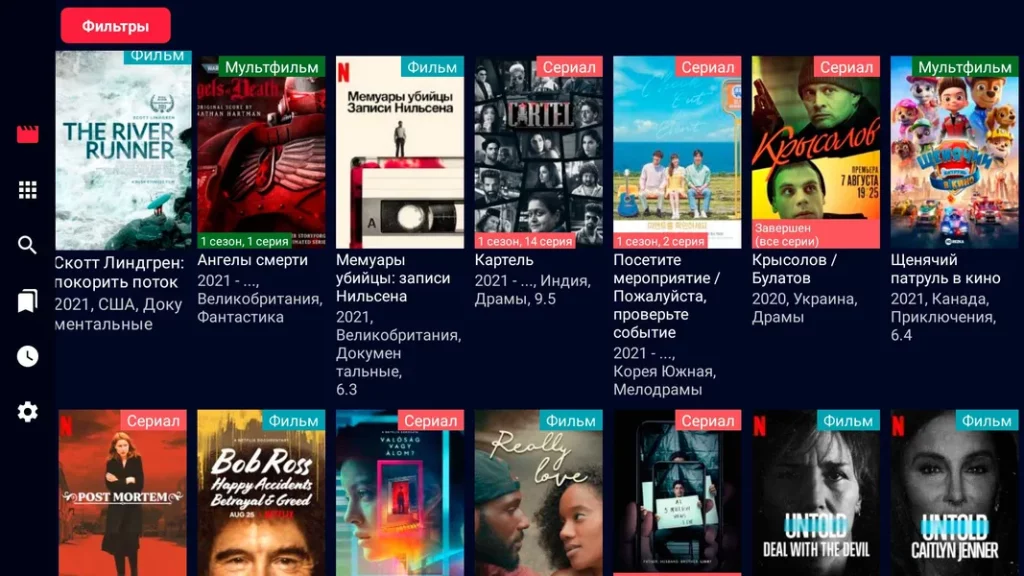The width and height of the screenshot is (1024, 576).
Task: Click 'Фильм' label on Really Love poster
Action: (x=571, y=421)
